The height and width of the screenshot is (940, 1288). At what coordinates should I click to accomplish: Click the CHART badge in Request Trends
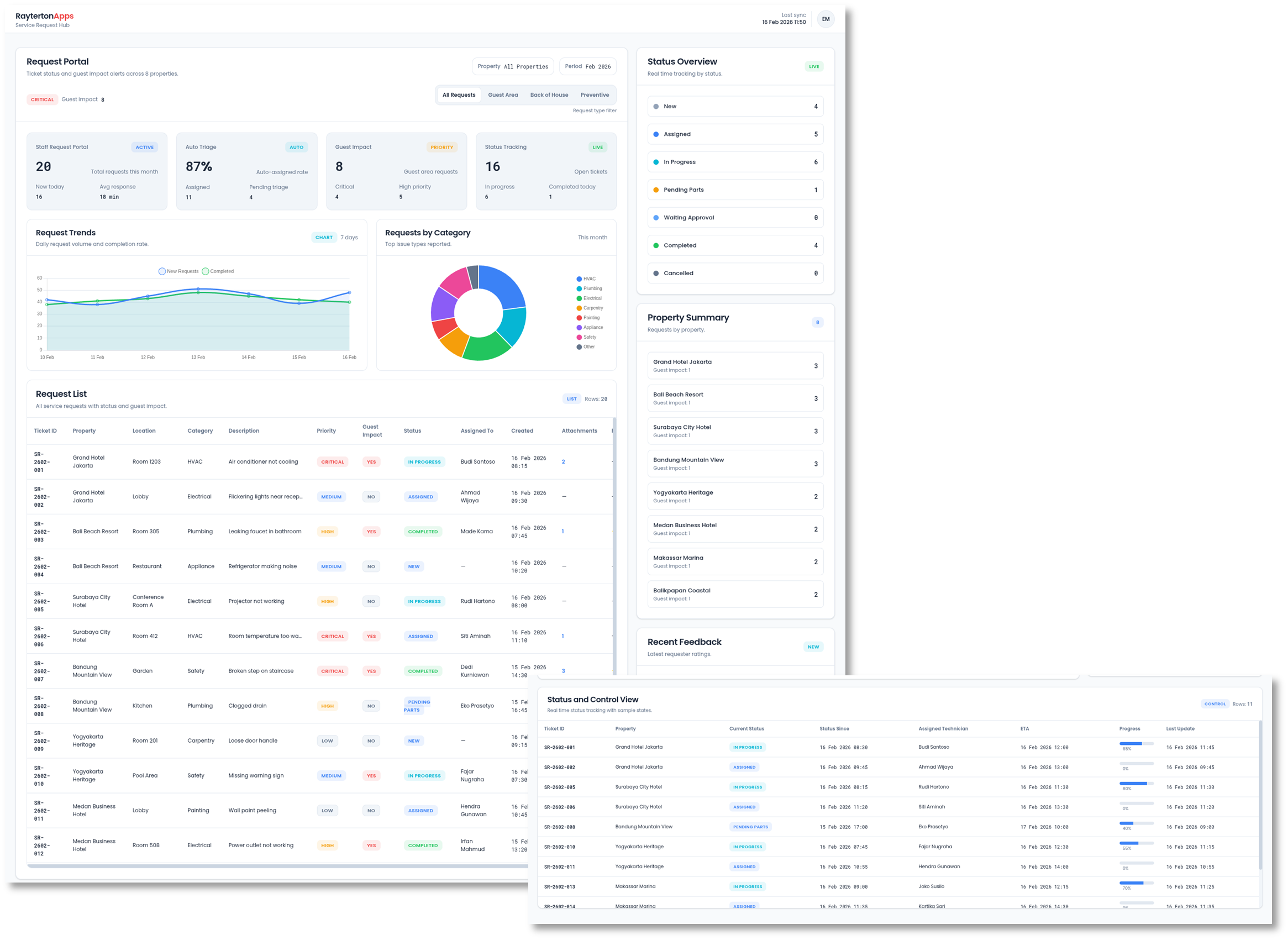pos(324,237)
